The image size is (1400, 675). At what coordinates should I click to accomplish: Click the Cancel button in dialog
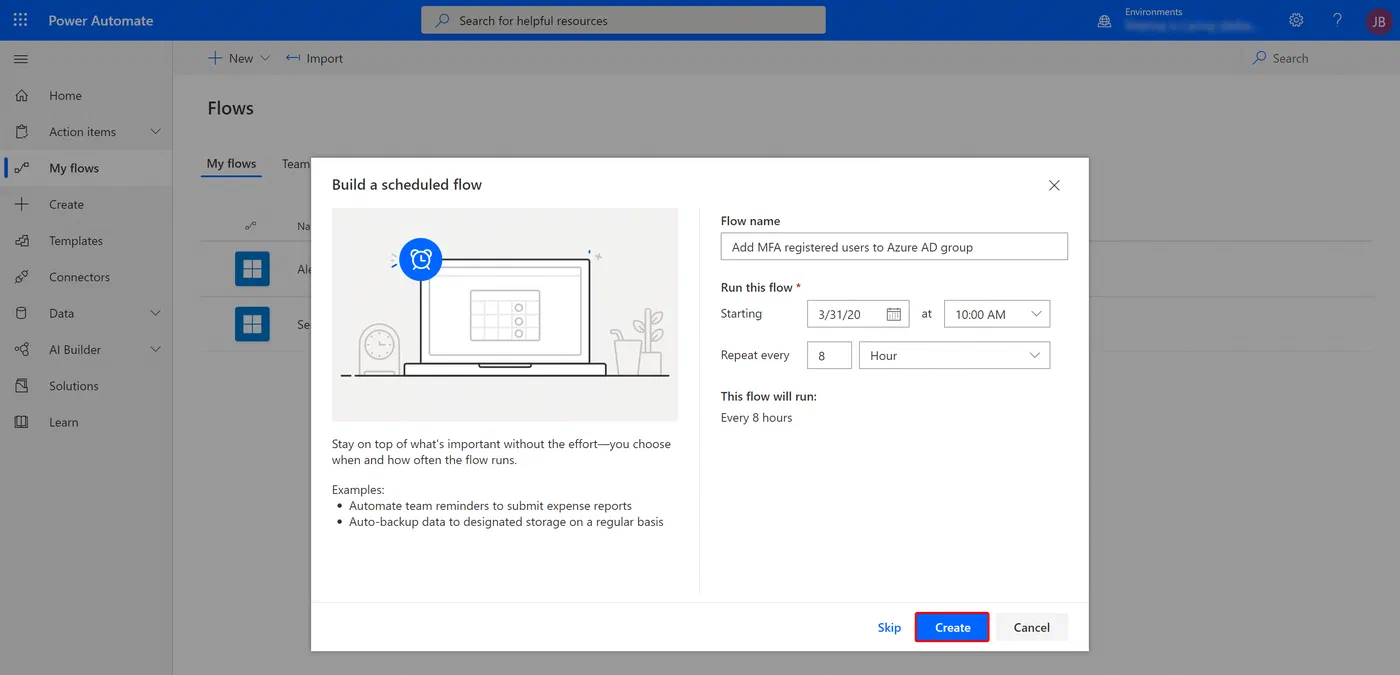click(x=1031, y=627)
